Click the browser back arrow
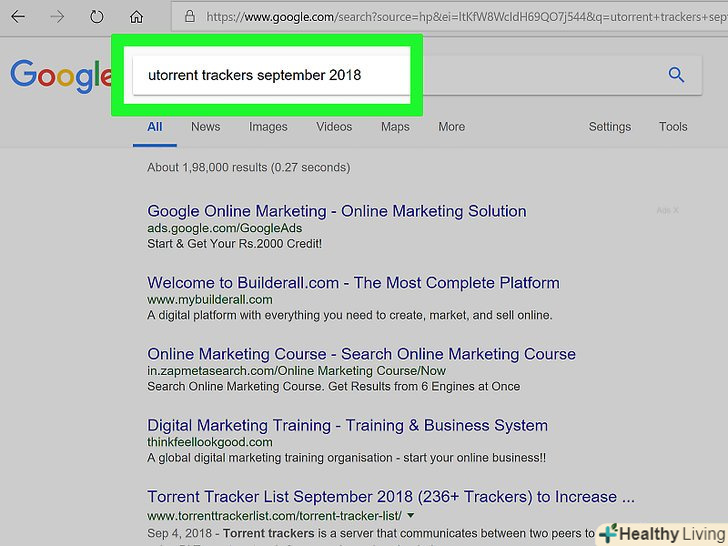 (18, 17)
